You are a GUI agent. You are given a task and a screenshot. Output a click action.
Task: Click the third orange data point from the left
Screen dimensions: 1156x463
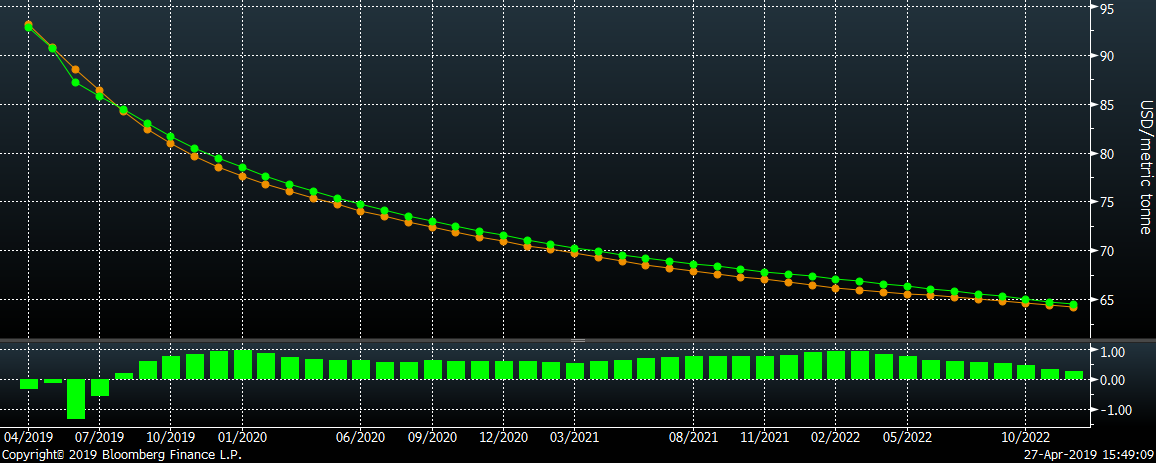click(x=76, y=70)
